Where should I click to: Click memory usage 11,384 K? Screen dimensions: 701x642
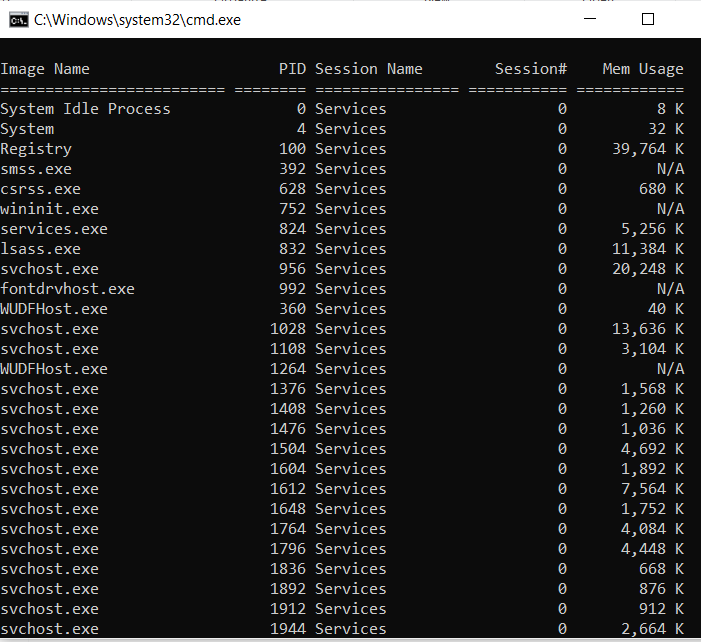tap(648, 249)
